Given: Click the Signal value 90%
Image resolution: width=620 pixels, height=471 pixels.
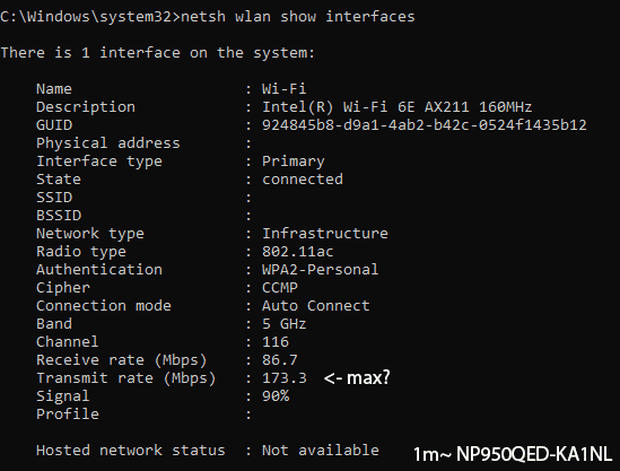Looking at the screenshot, I should click(275, 396).
